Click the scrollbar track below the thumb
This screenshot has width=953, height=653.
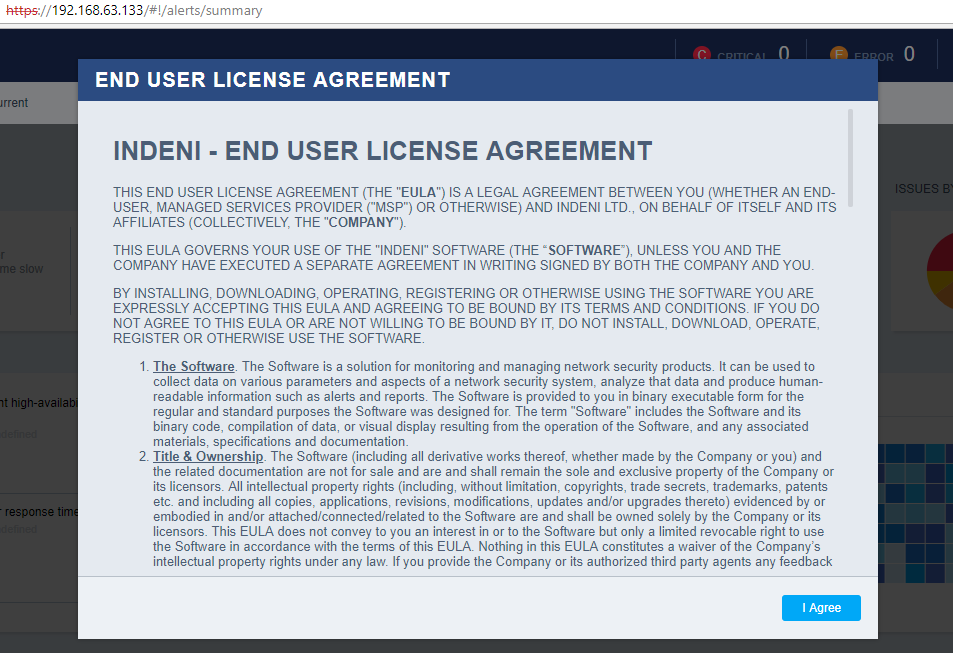tap(850, 400)
